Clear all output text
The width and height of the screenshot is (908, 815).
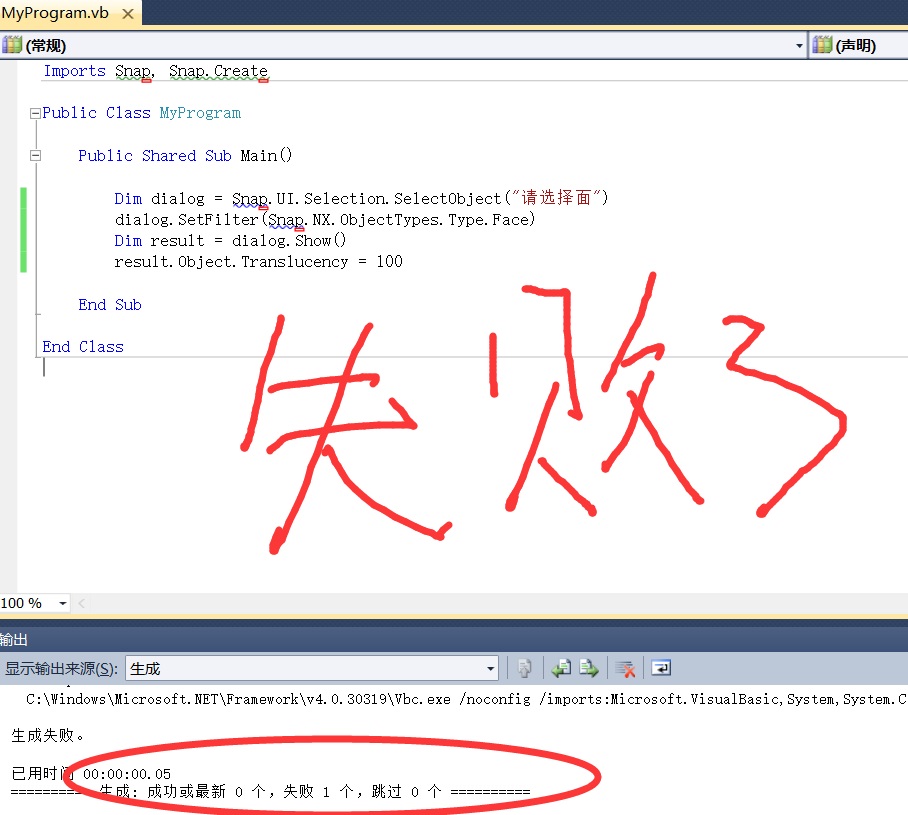pyautogui.click(x=626, y=669)
